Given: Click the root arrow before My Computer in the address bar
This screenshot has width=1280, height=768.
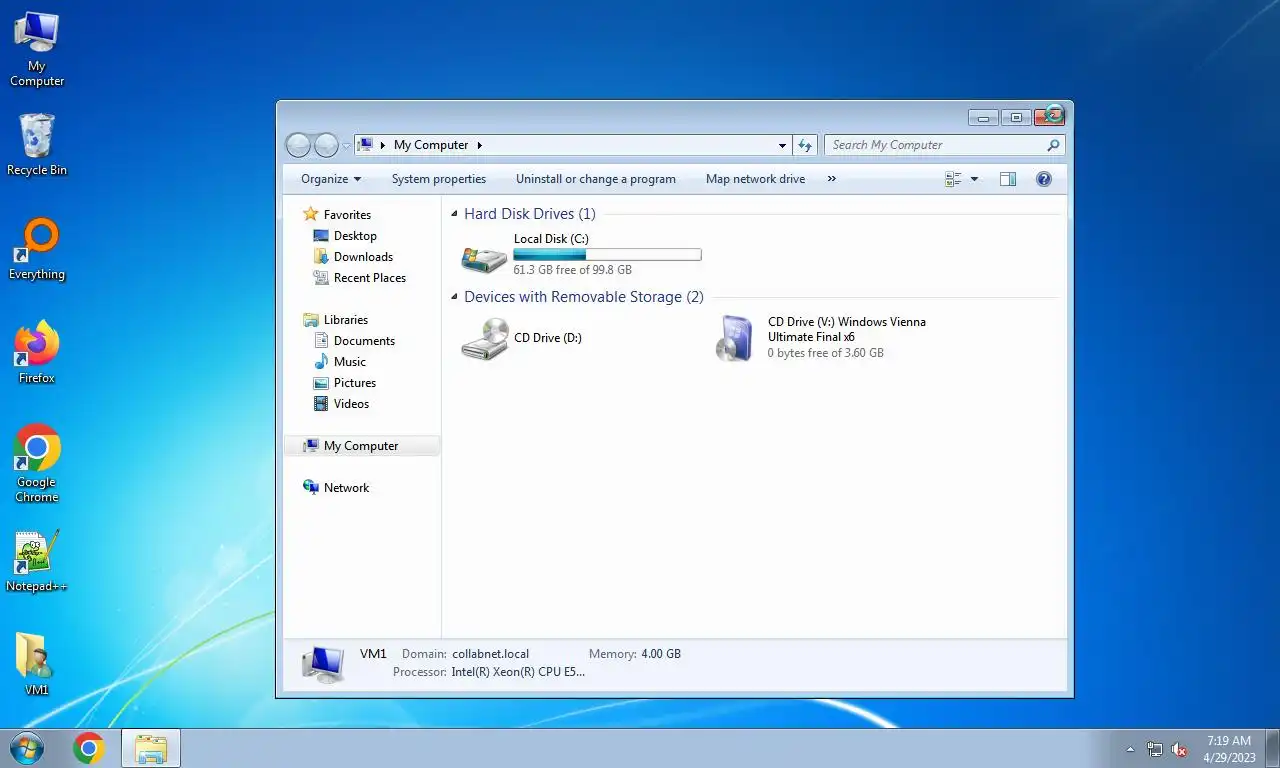Looking at the screenshot, I should 383,145.
